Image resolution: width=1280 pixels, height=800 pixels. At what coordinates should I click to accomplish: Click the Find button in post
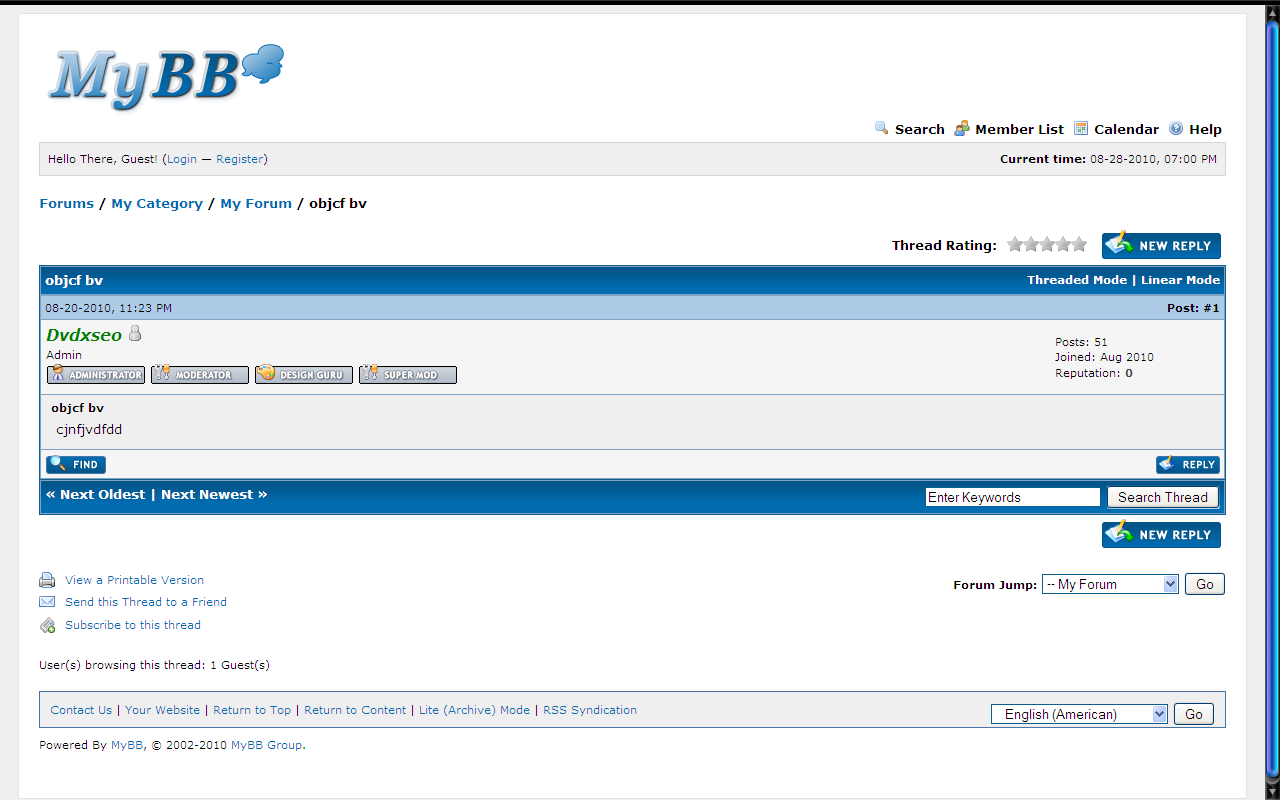tap(76, 464)
